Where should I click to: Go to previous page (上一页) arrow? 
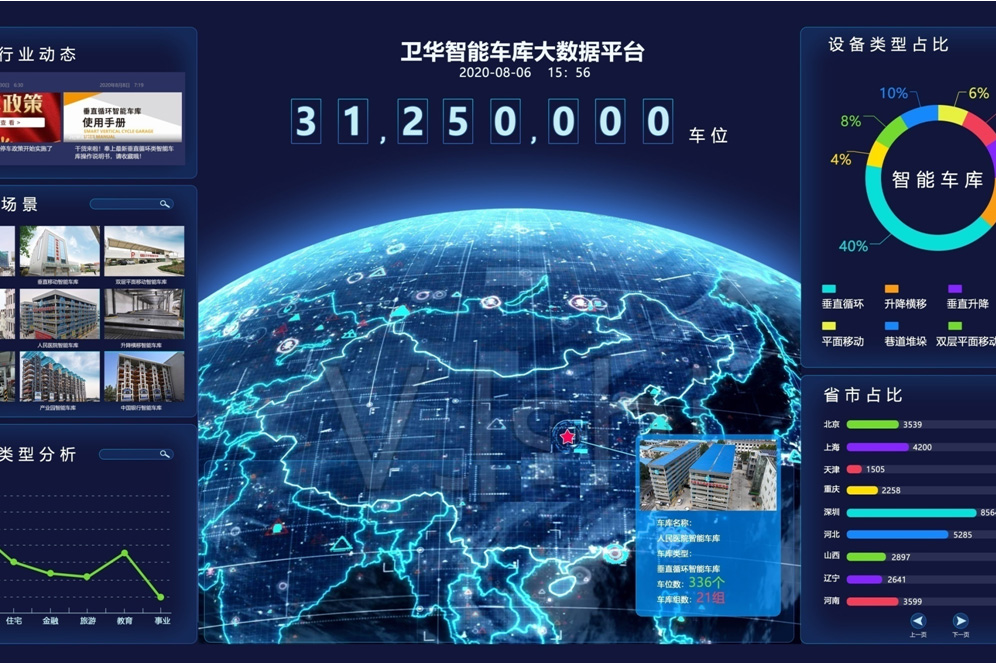pyautogui.click(x=918, y=621)
